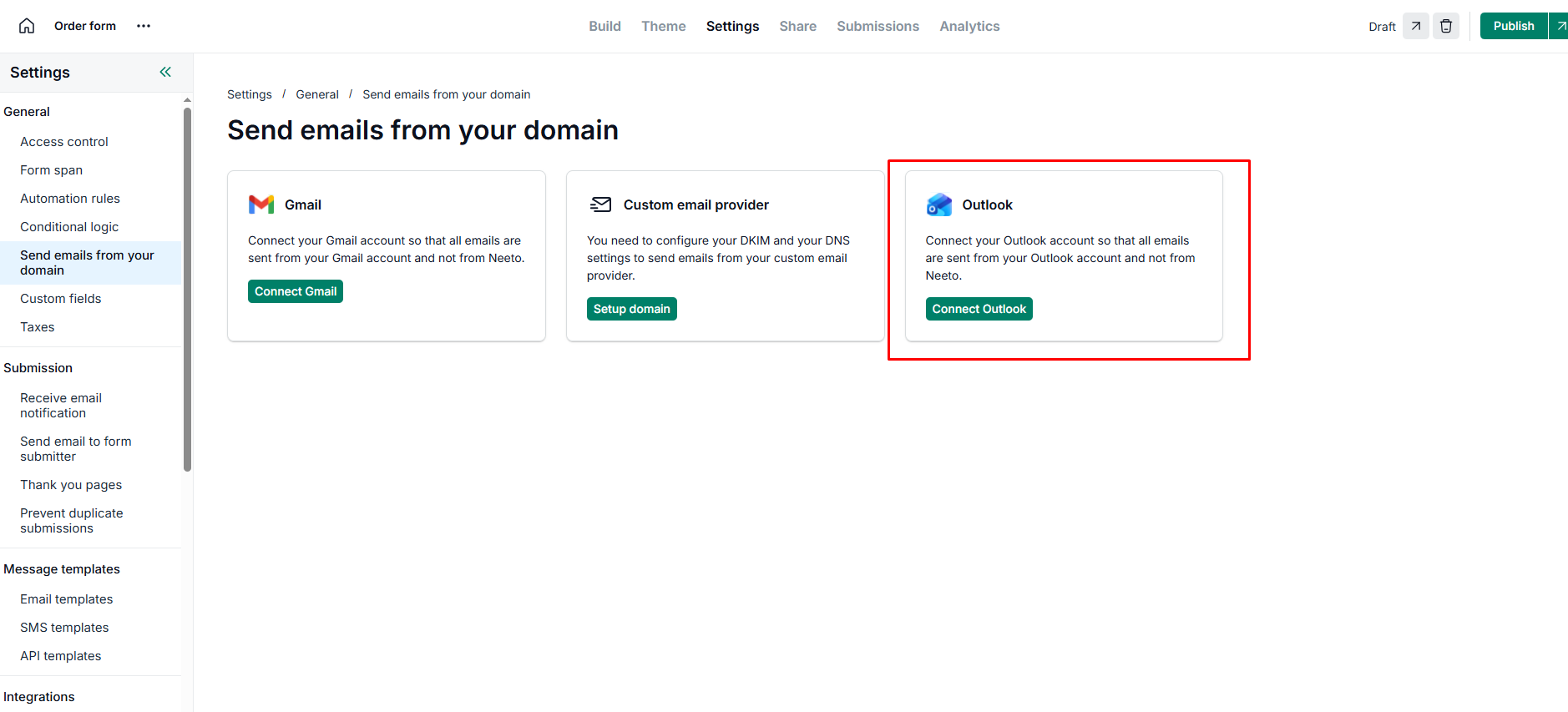Click the Gmail logo icon
The width and height of the screenshot is (1568, 712).
click(261, 205)
